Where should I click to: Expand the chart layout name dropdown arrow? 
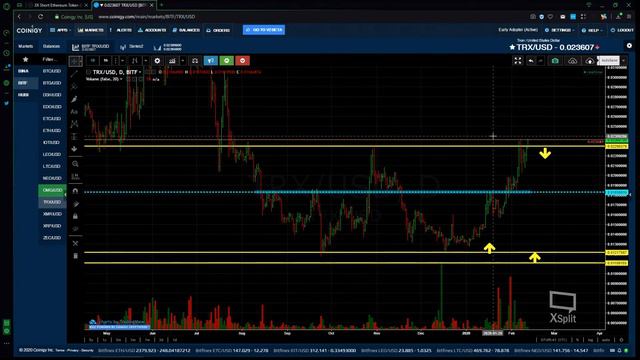click(x=623, y=61)
